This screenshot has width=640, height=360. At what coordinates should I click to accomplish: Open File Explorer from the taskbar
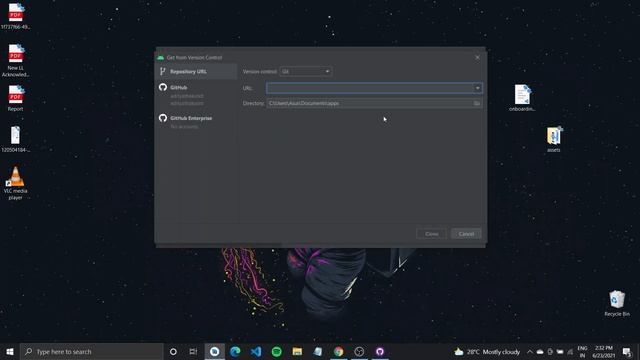click(x=297, y=351)
